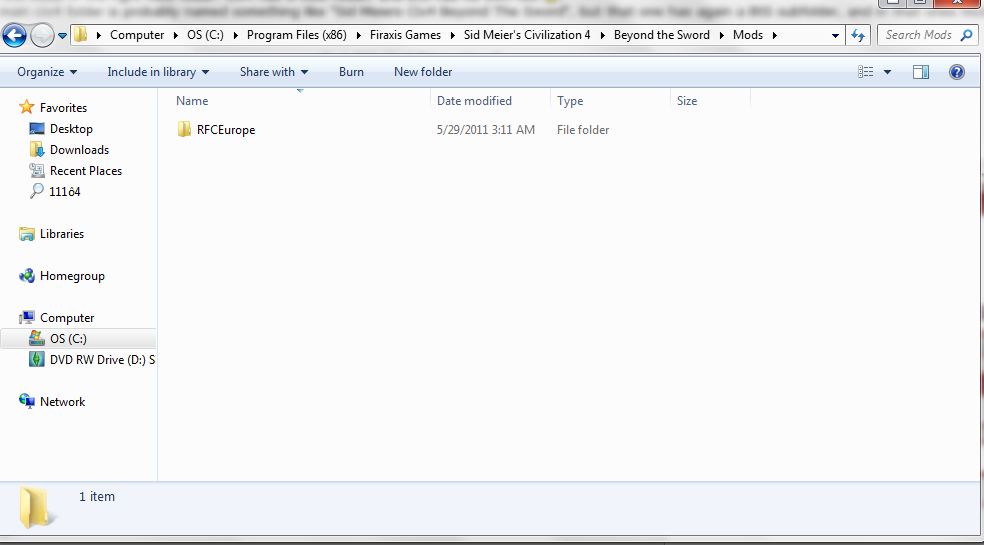
Task: Change your view icon button
Action: pos(866,72)
